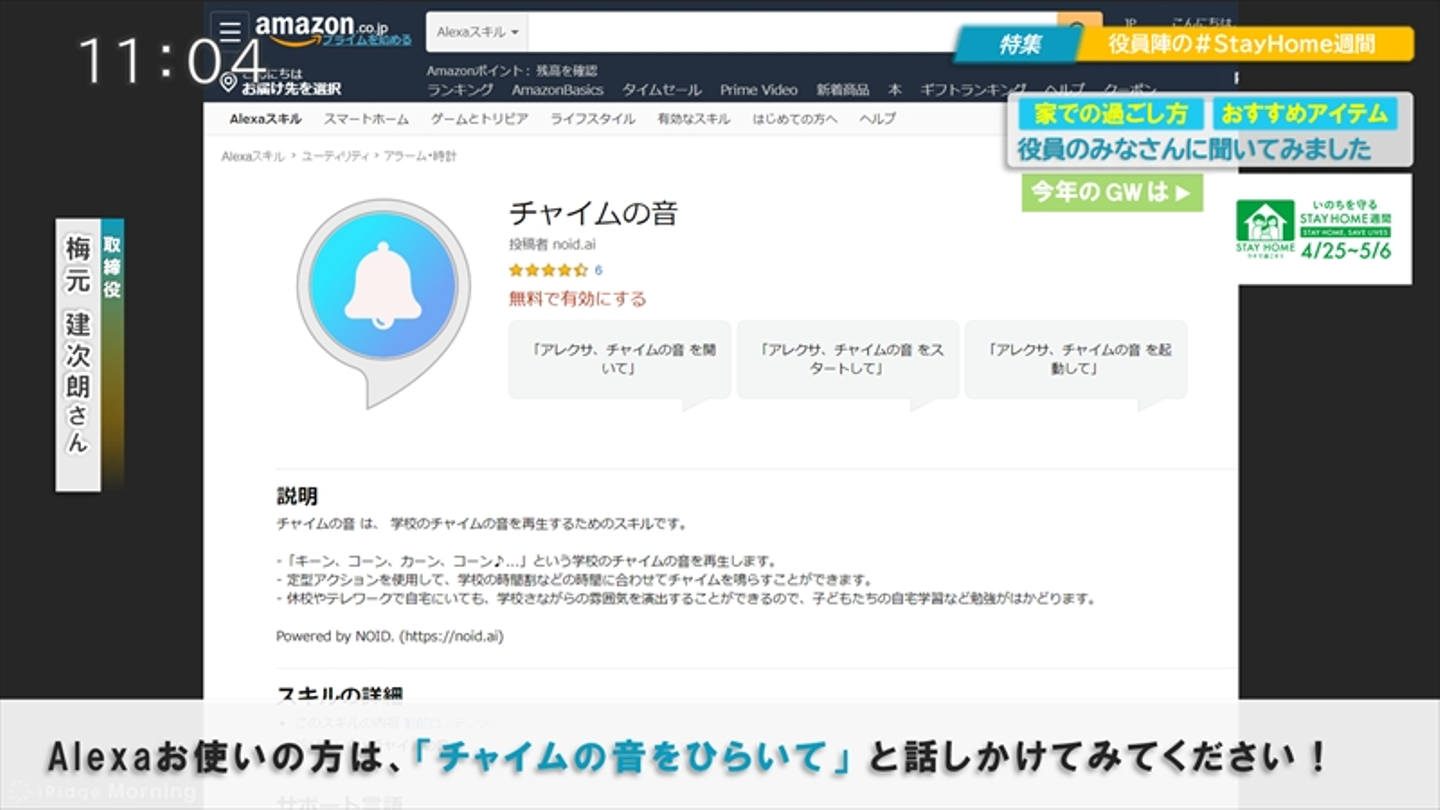Image resolution: width=1440 pixels, height=810 pixels.
Task: Switch to the ライフスタイル tab
Action: pos(592,119)
